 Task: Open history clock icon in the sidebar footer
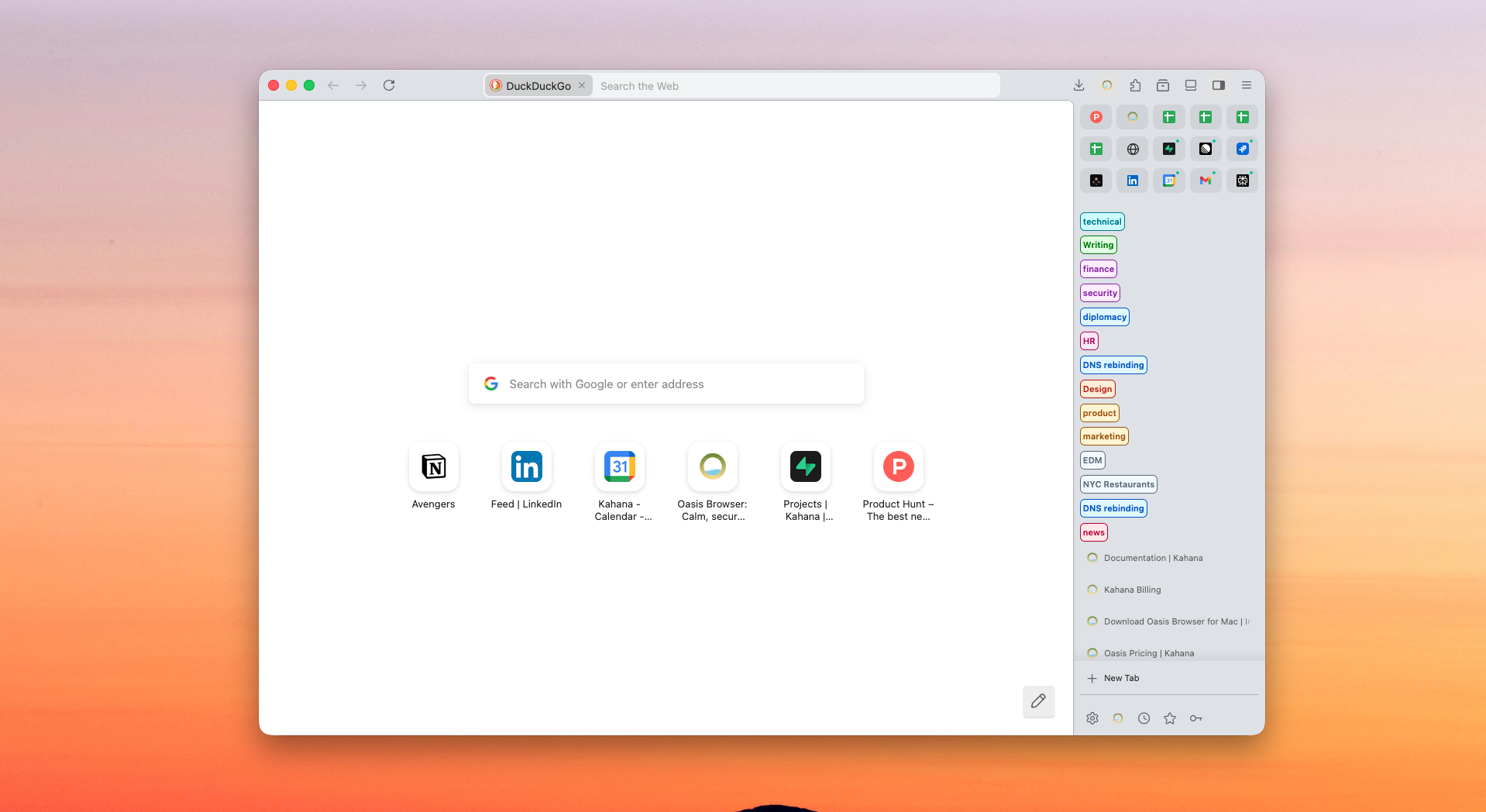[1144, 718]
